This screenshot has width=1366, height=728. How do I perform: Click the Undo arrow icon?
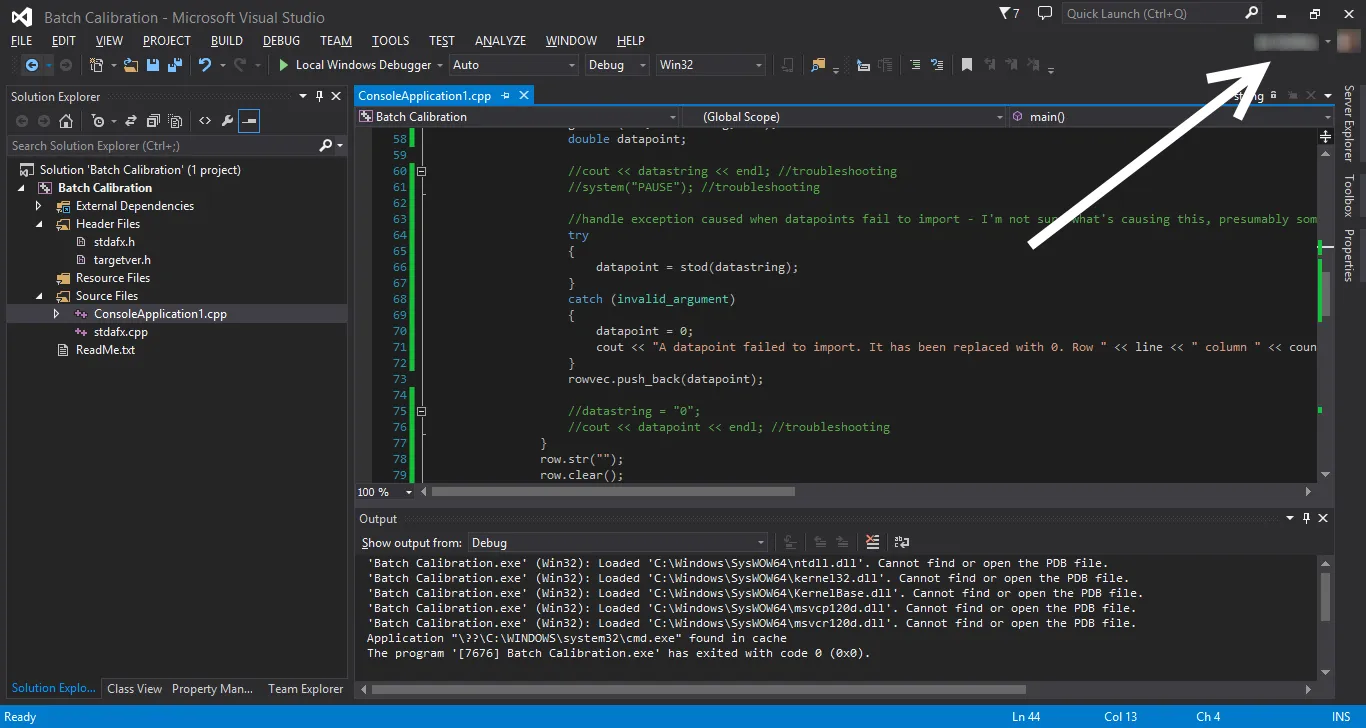coord(205,65)
